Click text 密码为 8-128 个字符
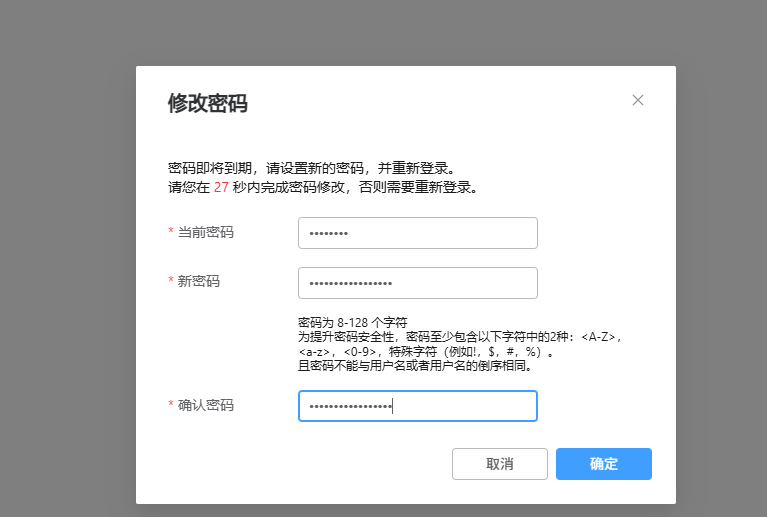Viewport: 767px width, 517px height. coord(352,323)
